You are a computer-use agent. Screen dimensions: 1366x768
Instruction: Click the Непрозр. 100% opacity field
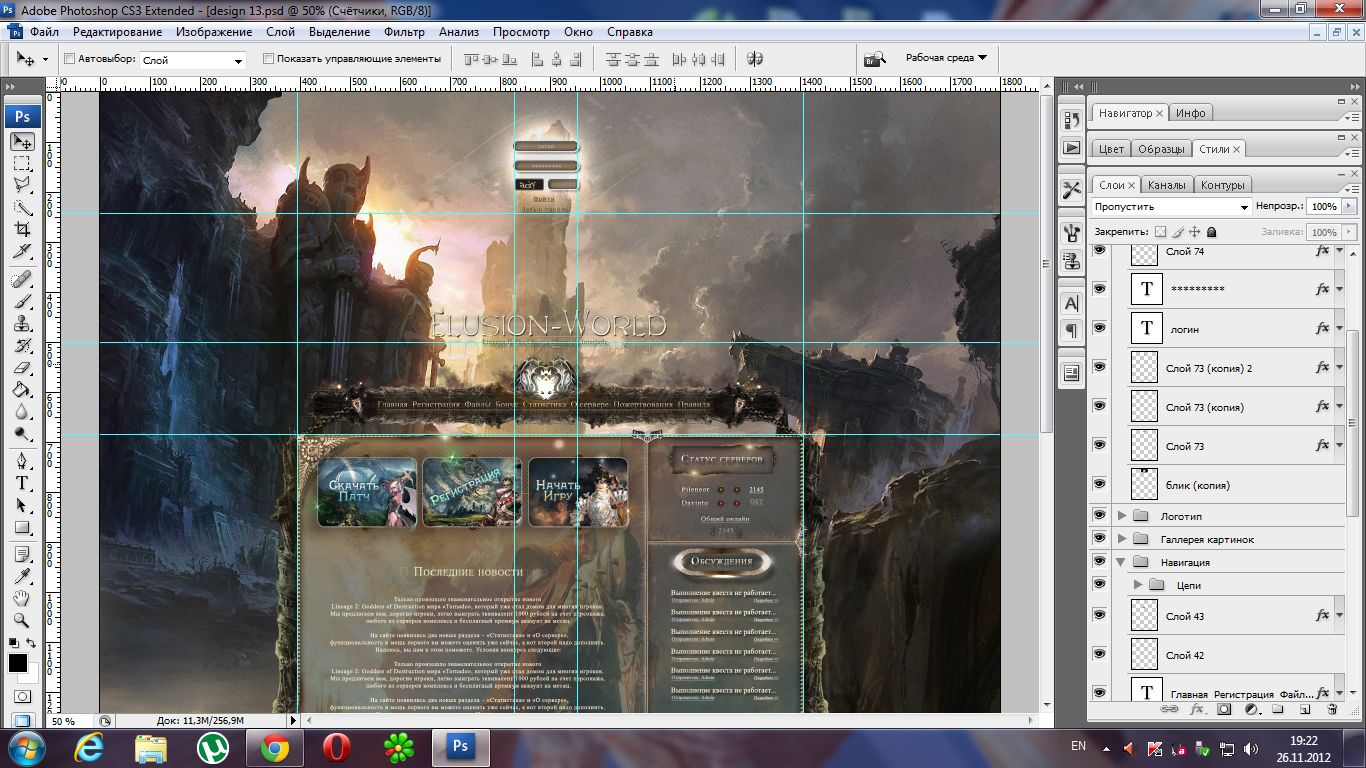point(1323,206)
